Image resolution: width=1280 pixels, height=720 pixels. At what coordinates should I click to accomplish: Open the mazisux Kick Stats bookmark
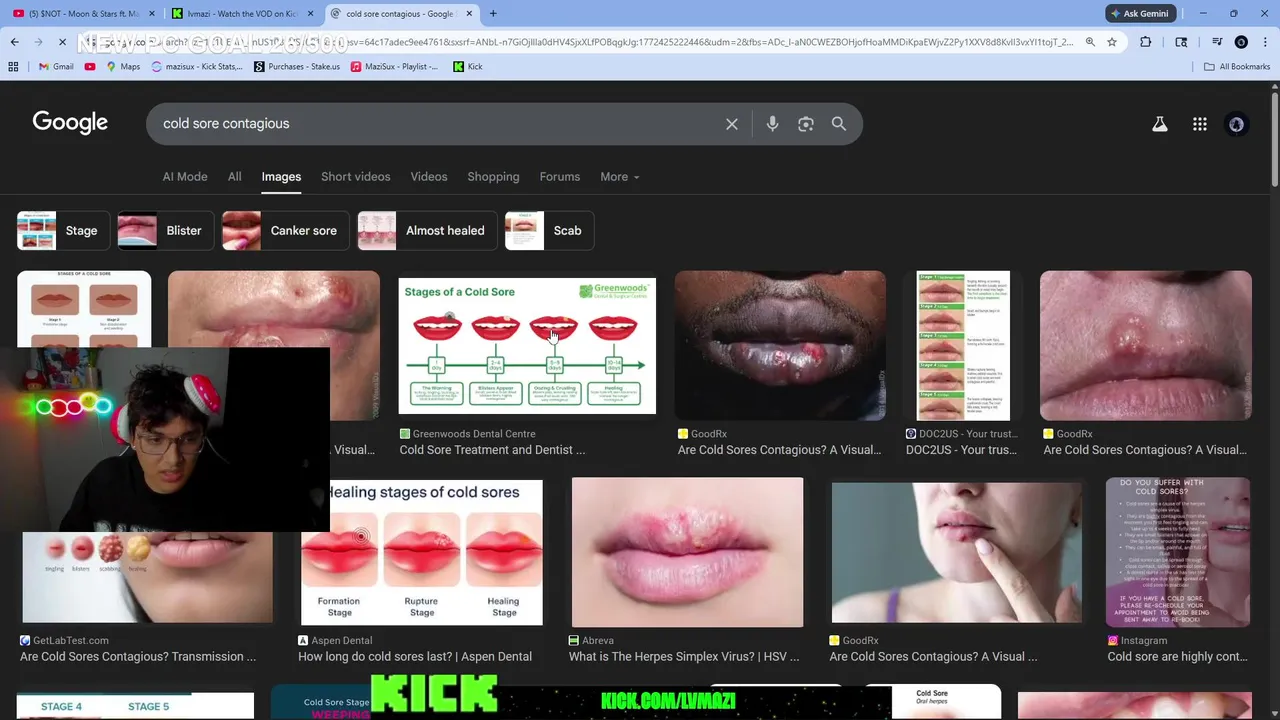tap(197, 66)
